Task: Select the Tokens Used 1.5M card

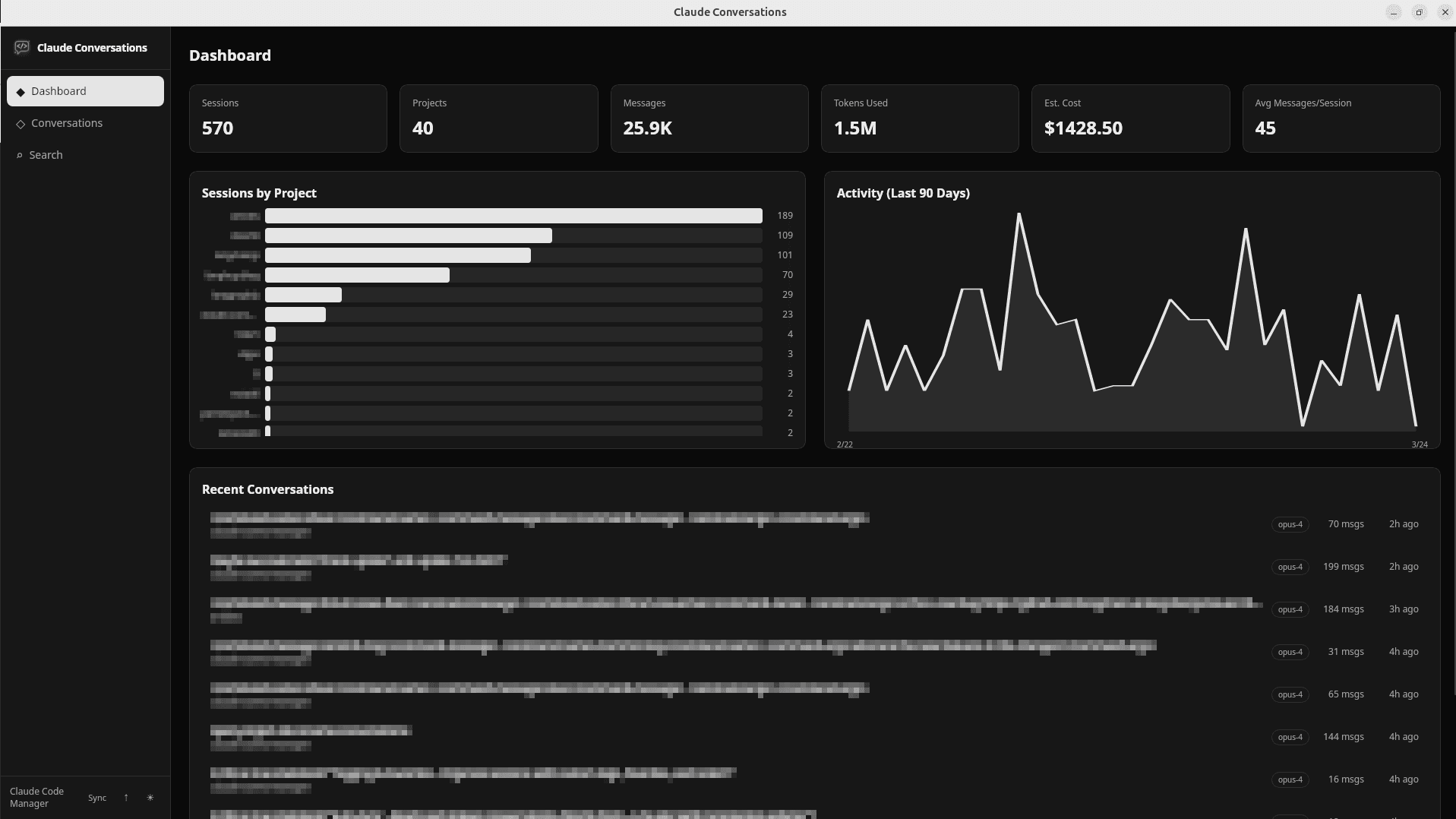Action: (x=919, y=119)
